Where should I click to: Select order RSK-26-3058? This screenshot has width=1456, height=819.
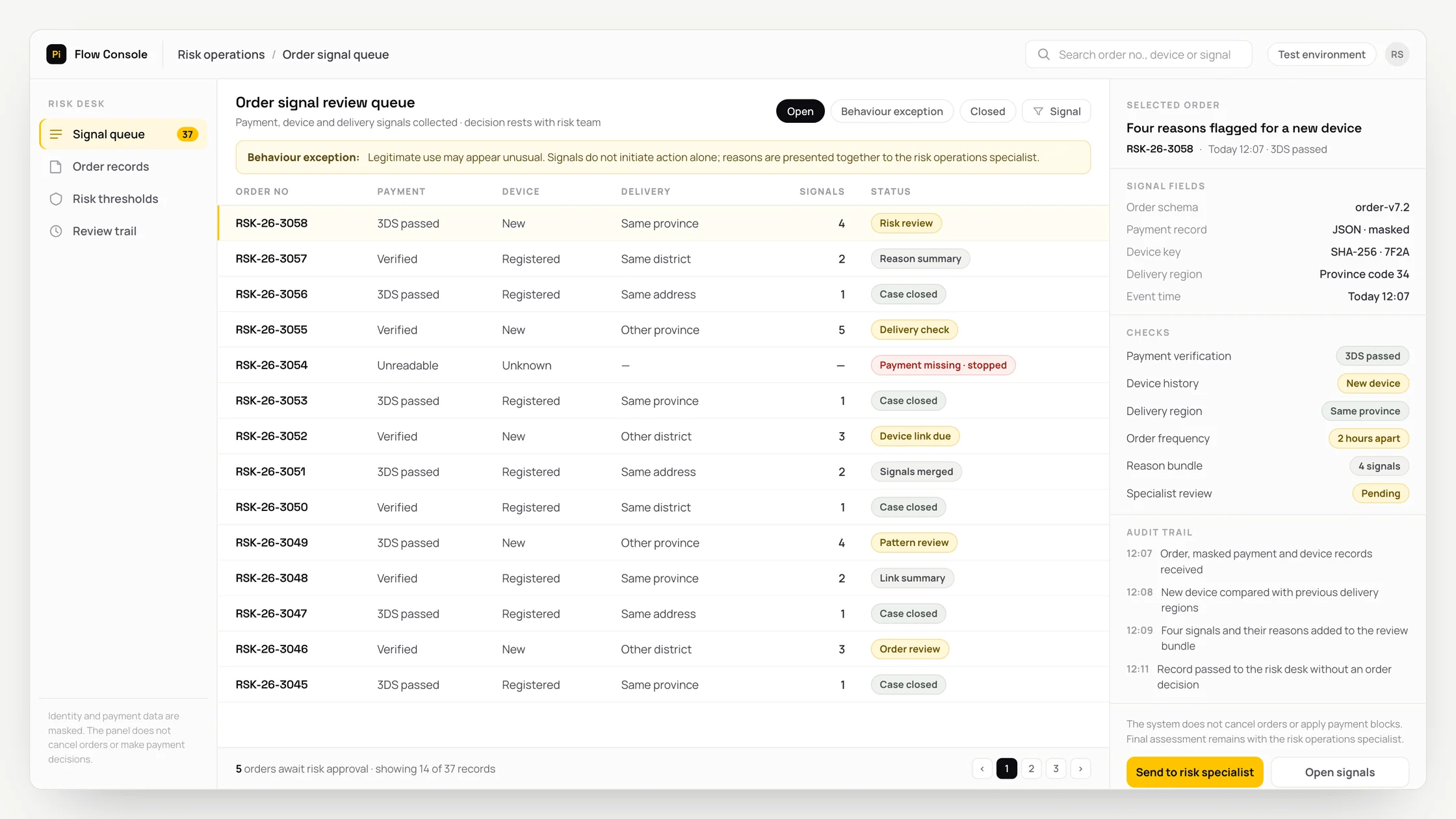click(x=663, y=223)
